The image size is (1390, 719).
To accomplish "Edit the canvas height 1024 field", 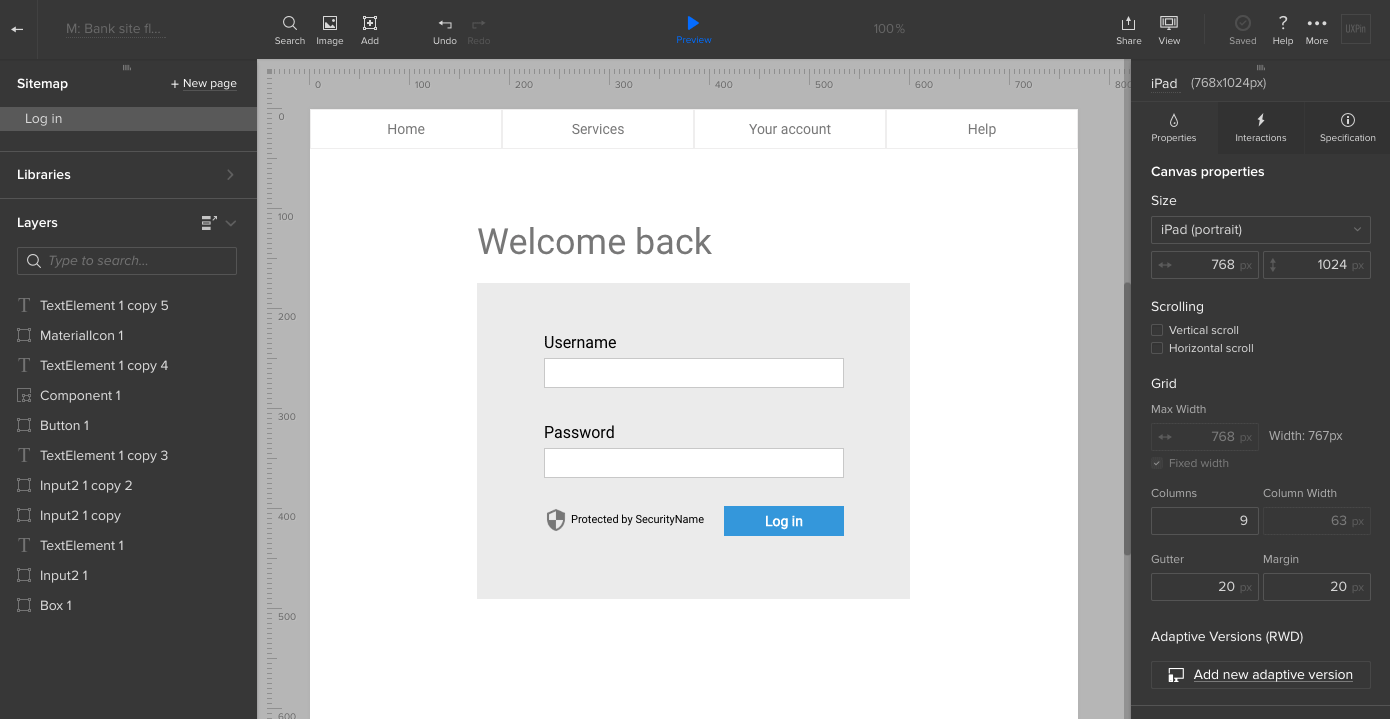I will click(x=1317, y=265).
